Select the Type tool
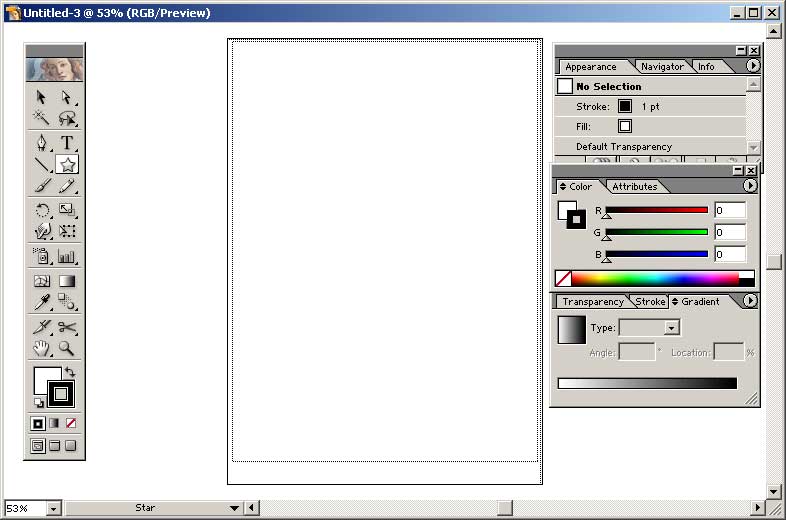 pos(67,143)
